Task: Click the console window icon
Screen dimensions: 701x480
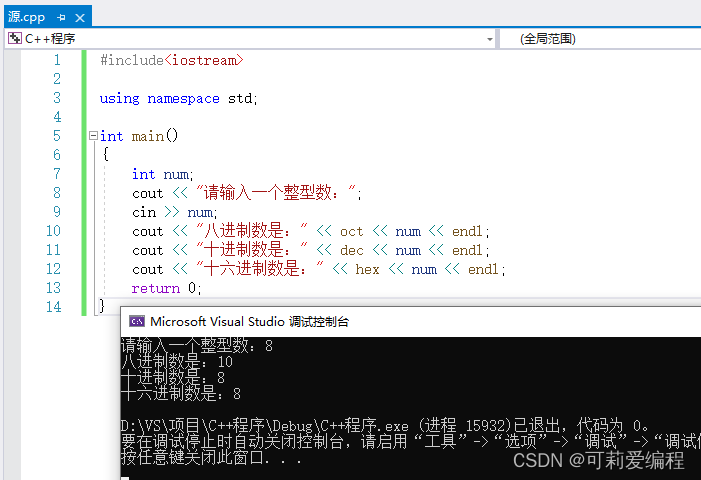Action: click(x=136, y=321)
